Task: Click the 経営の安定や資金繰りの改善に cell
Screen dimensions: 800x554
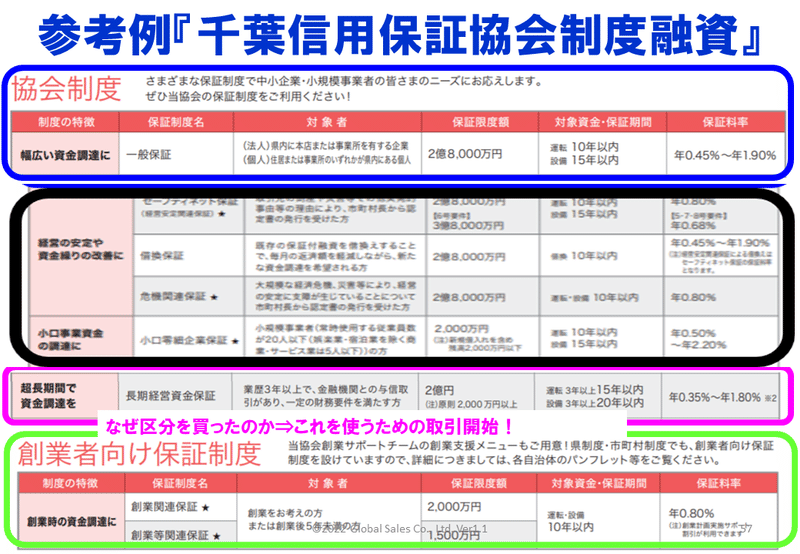Action: pyautogui.click(x=81, y=249)
